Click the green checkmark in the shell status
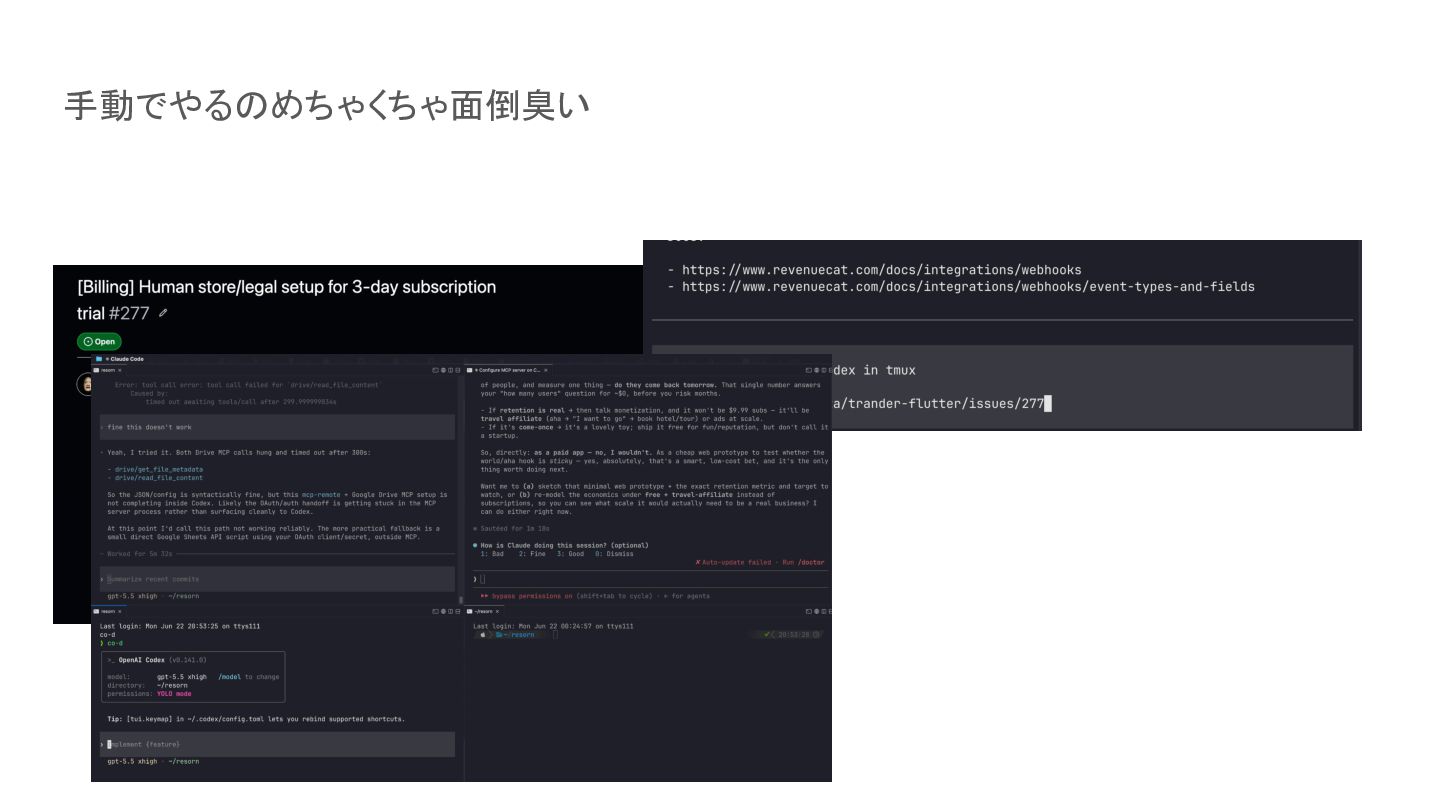Image resolution: width=1440 pixels, height=810 pixels. coord(766,635)
